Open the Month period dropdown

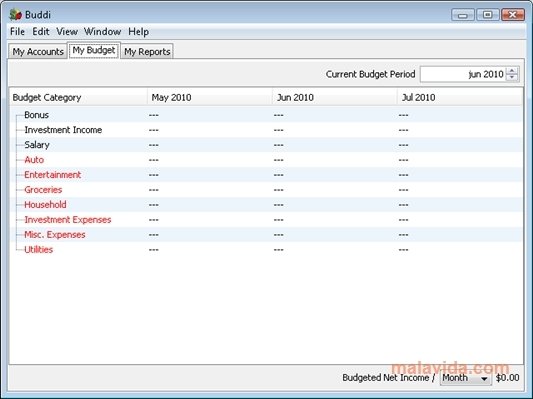(465, 378)
